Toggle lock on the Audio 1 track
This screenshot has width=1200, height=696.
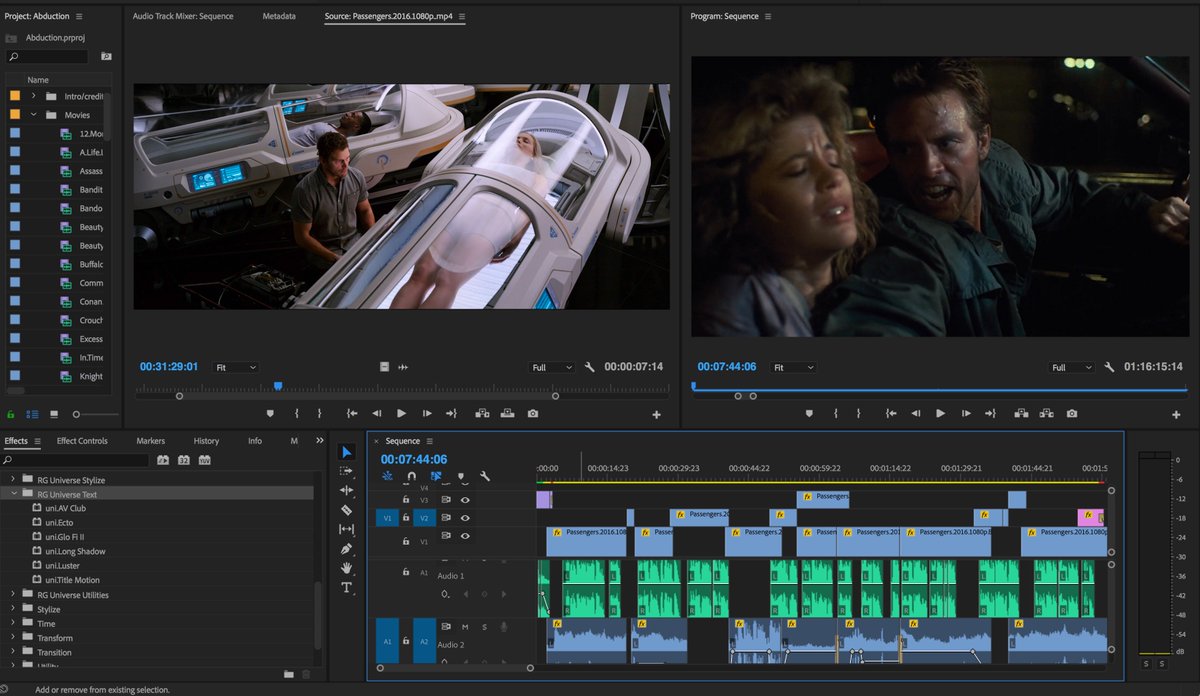click(x=406, y=572)
